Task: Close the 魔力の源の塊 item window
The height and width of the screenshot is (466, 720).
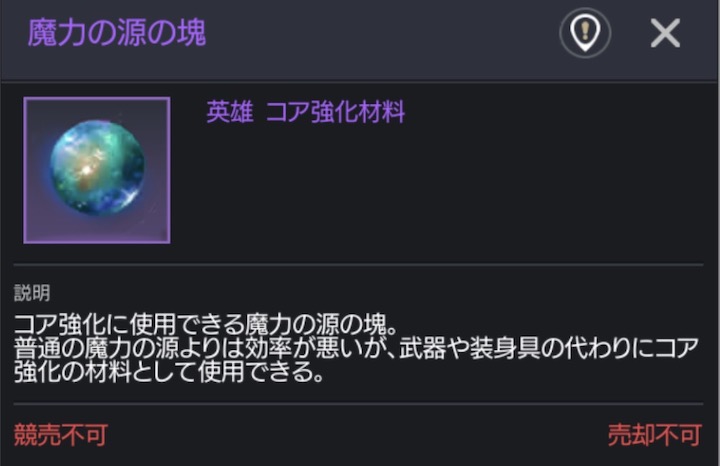Action: [665, 33]
